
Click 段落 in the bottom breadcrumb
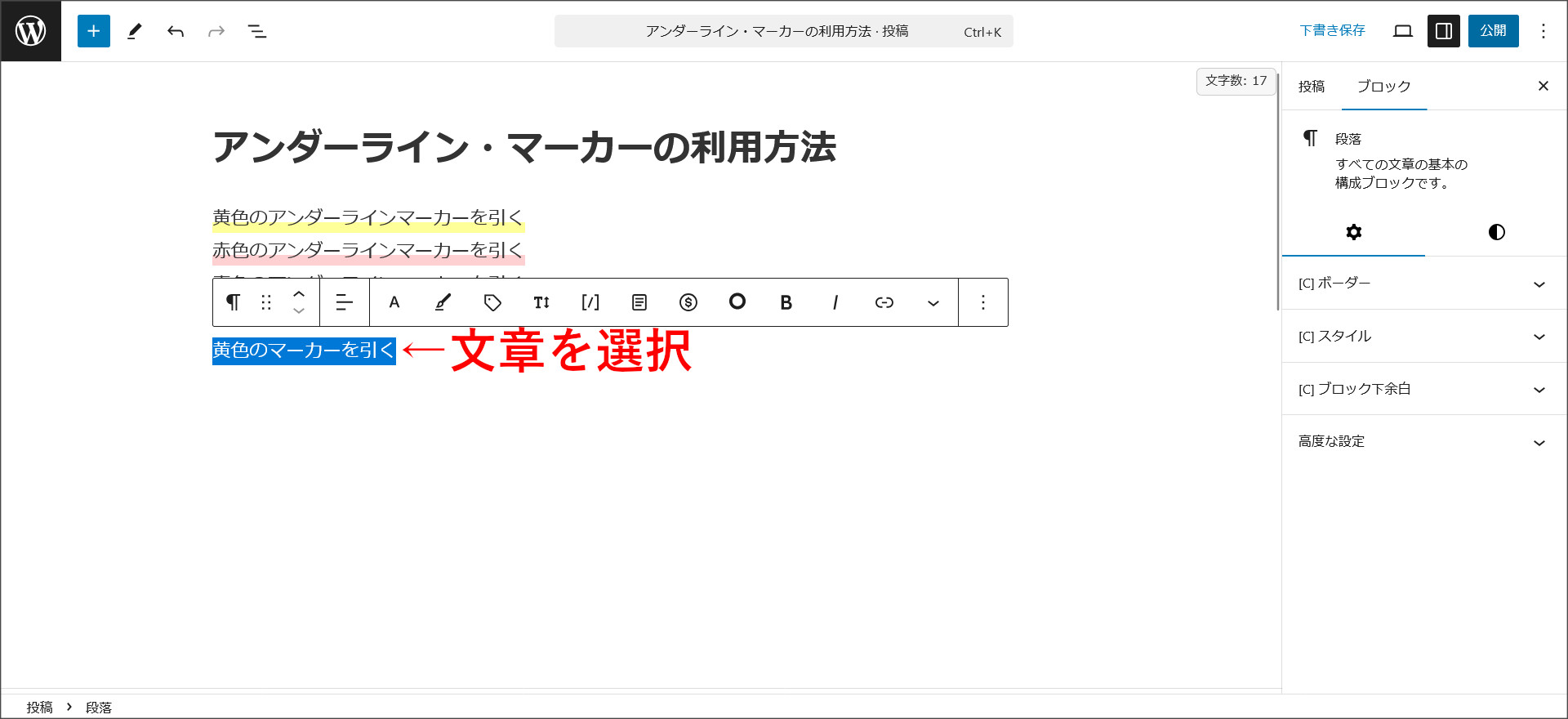click(99, 708)
